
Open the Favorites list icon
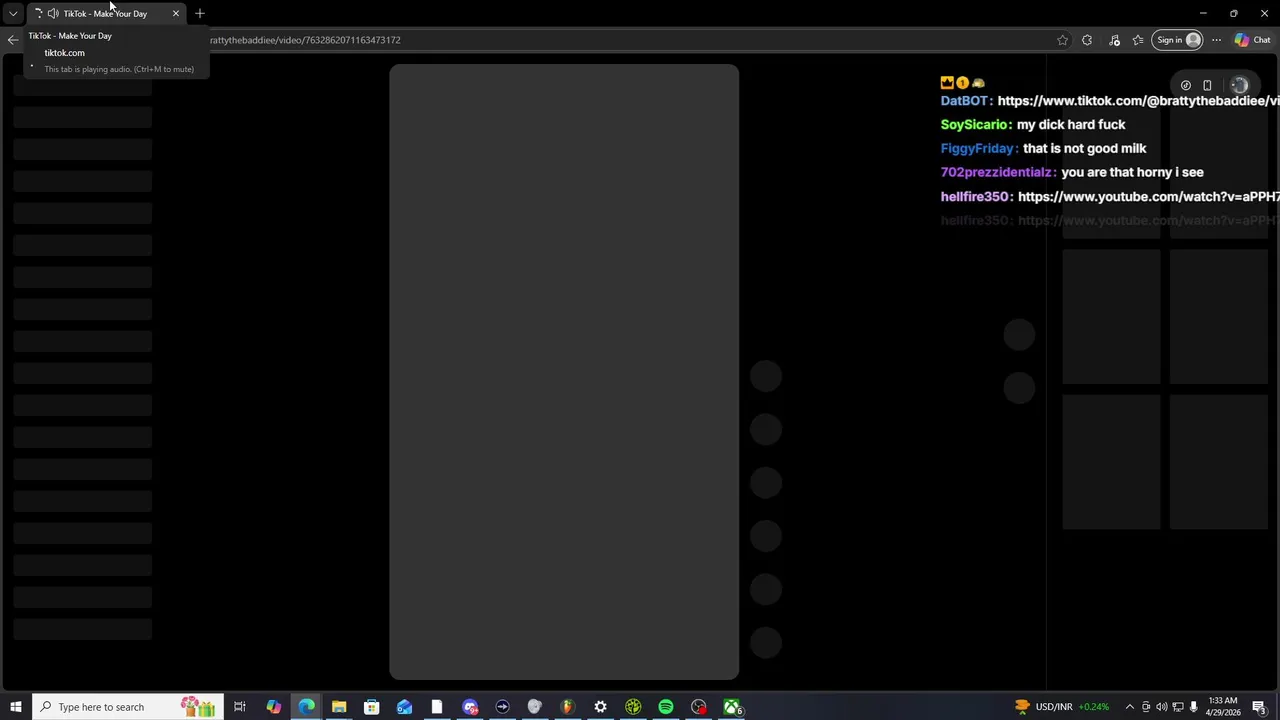click(x=1138, y=40)
